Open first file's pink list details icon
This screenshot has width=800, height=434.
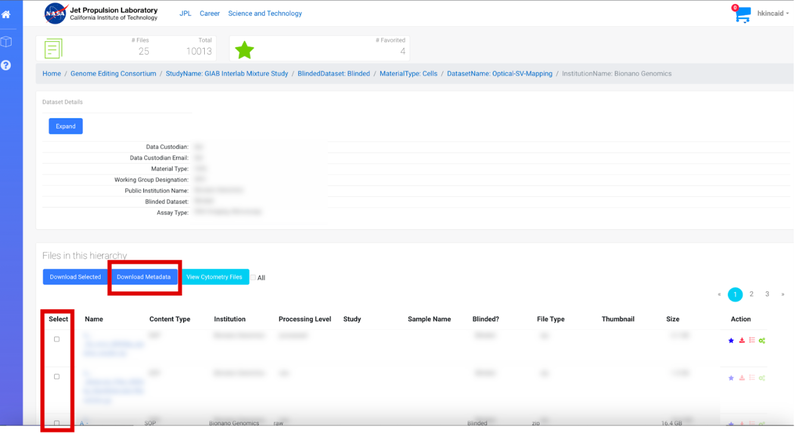point(752,341)
